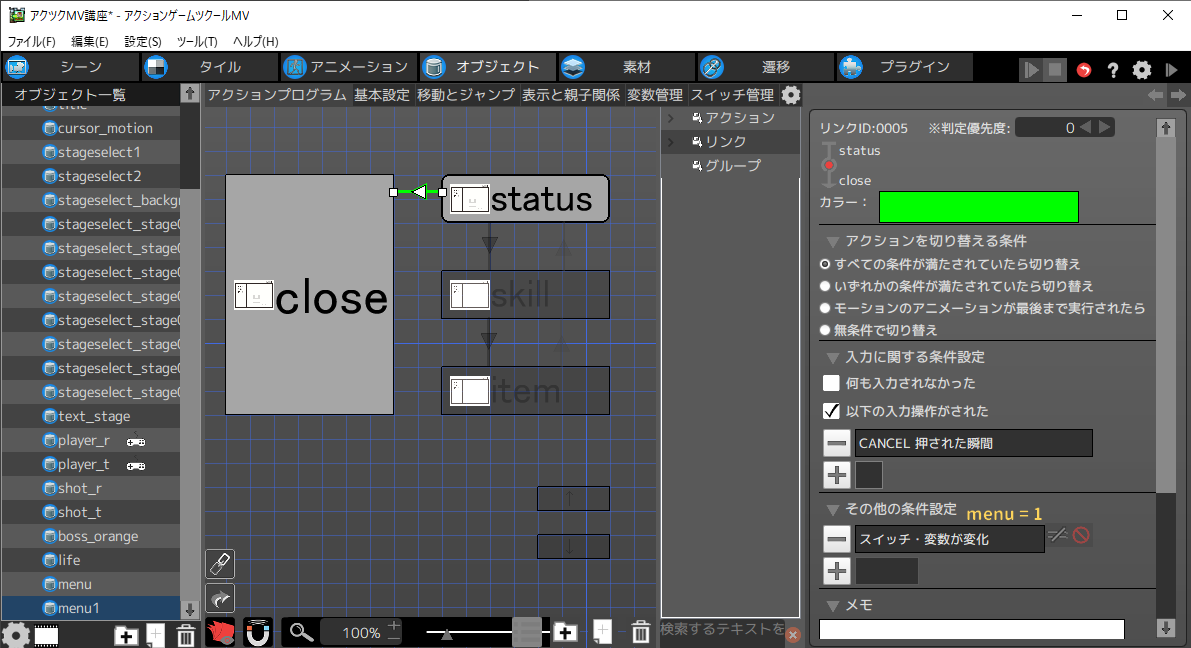Collapse the 入力に関する条件設定 section
Screen dimensions: 1191x648
[x=832, y=357]
